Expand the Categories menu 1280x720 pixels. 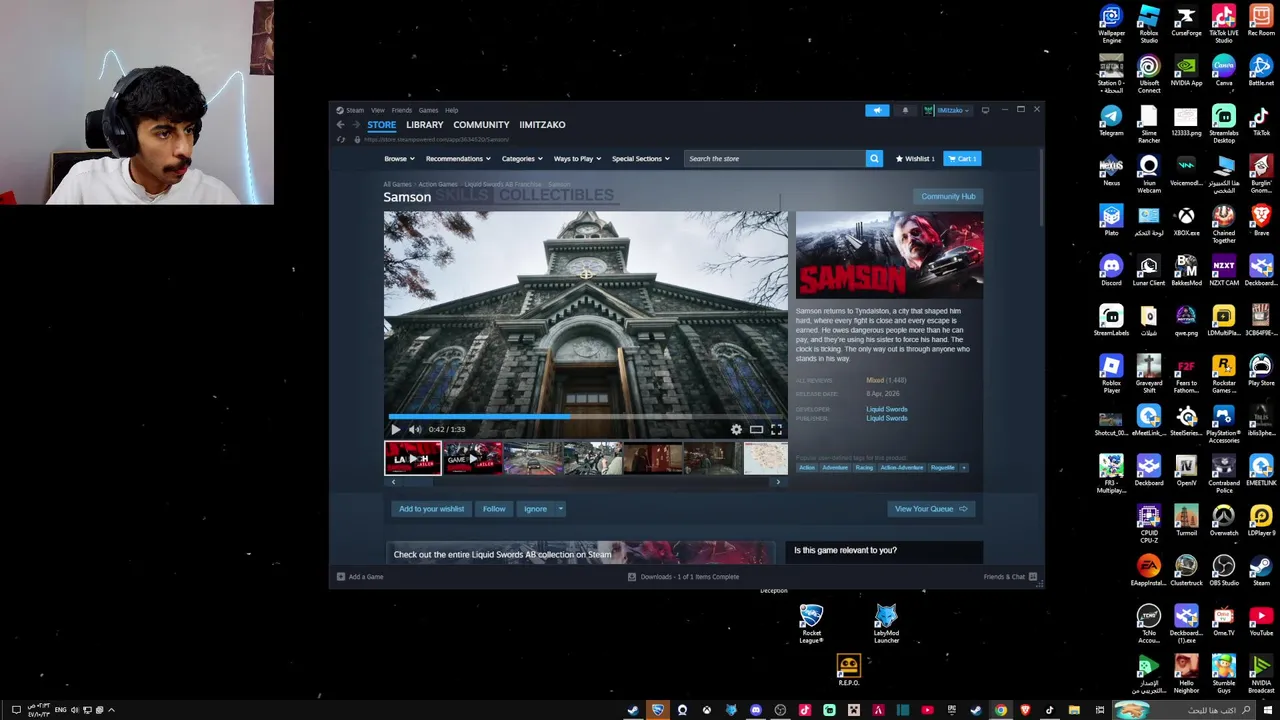(x=522, y=158)
